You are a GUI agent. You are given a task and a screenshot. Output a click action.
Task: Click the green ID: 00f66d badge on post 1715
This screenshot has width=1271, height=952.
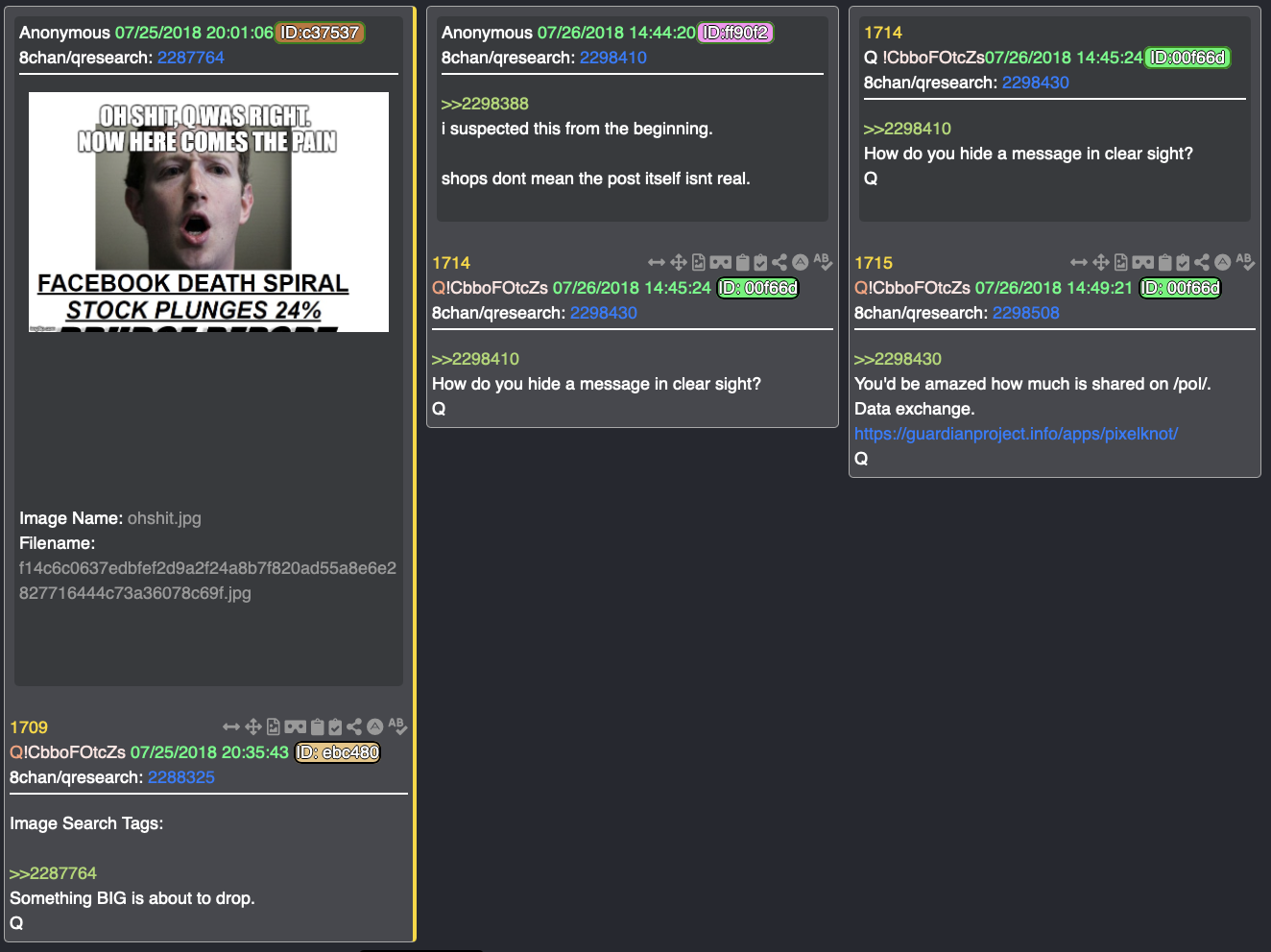click(x=1180, y=288)
